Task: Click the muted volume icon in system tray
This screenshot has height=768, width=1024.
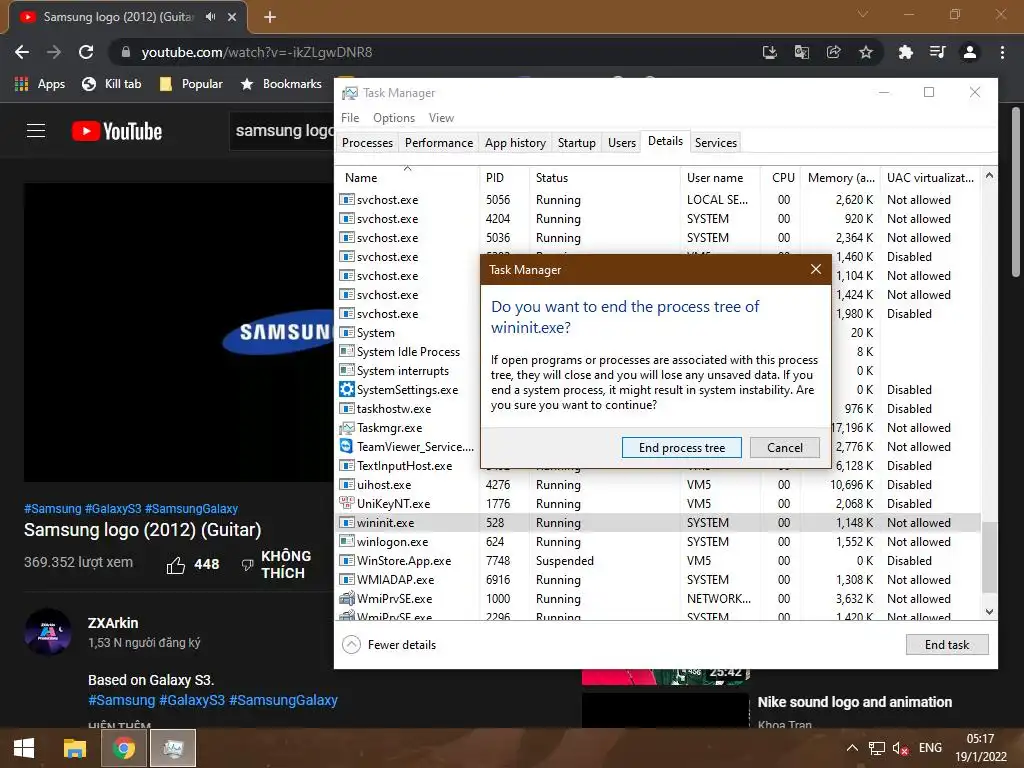Action: tap(901, 748)
